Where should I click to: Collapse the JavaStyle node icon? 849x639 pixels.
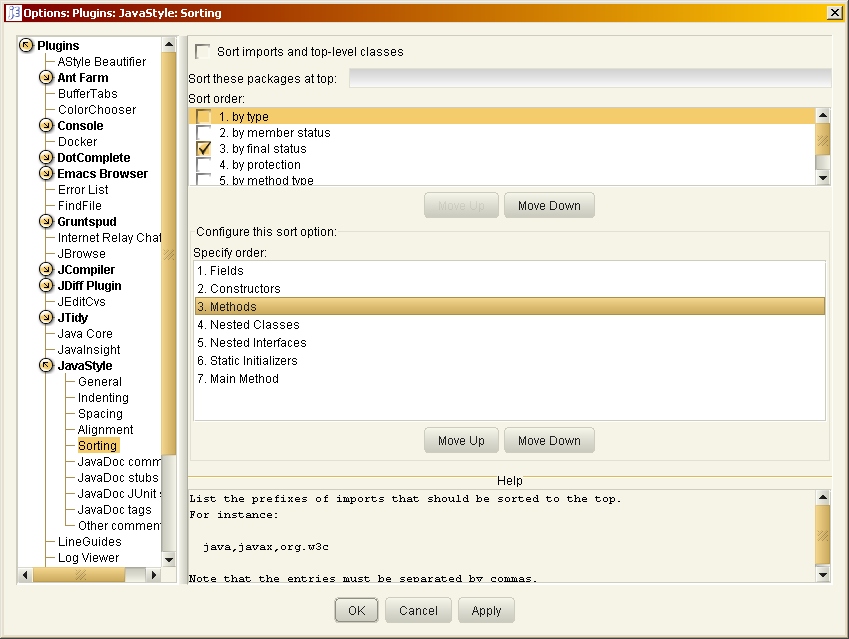[x=47, y=366]
